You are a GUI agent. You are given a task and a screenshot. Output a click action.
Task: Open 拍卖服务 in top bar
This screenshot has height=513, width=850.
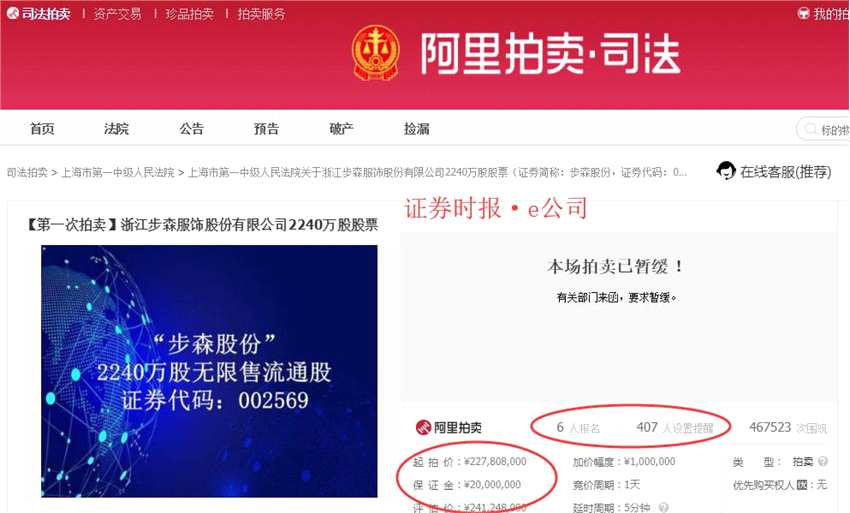[261, 14]
